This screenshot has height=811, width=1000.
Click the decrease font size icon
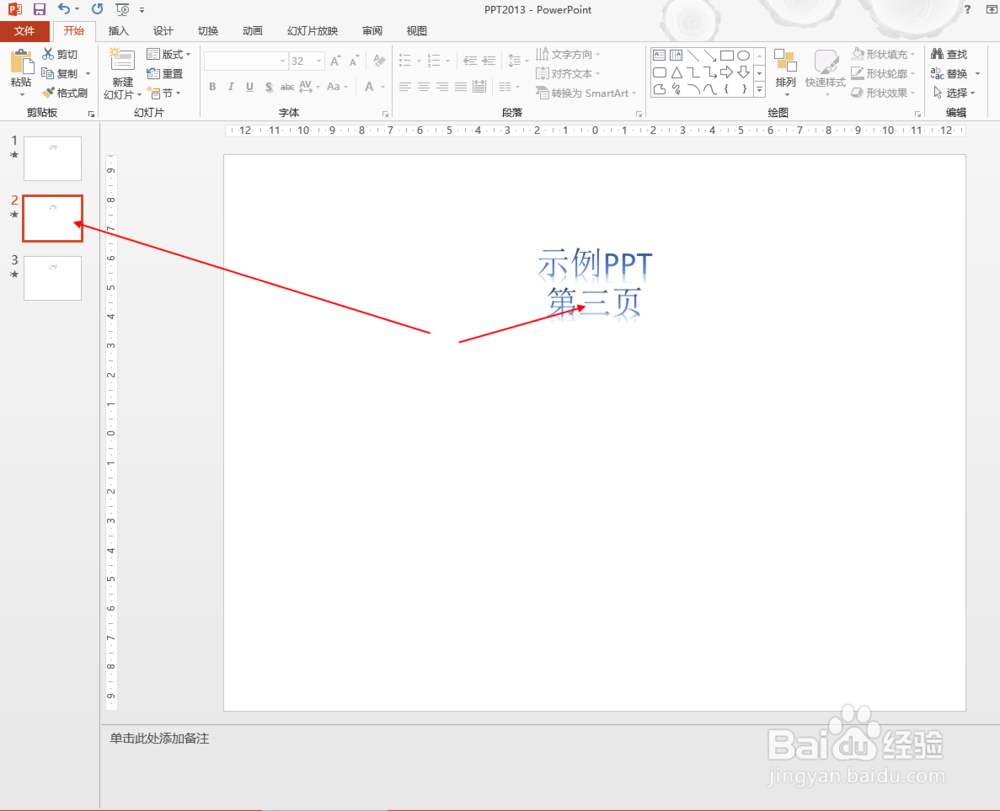click(355, 61)
